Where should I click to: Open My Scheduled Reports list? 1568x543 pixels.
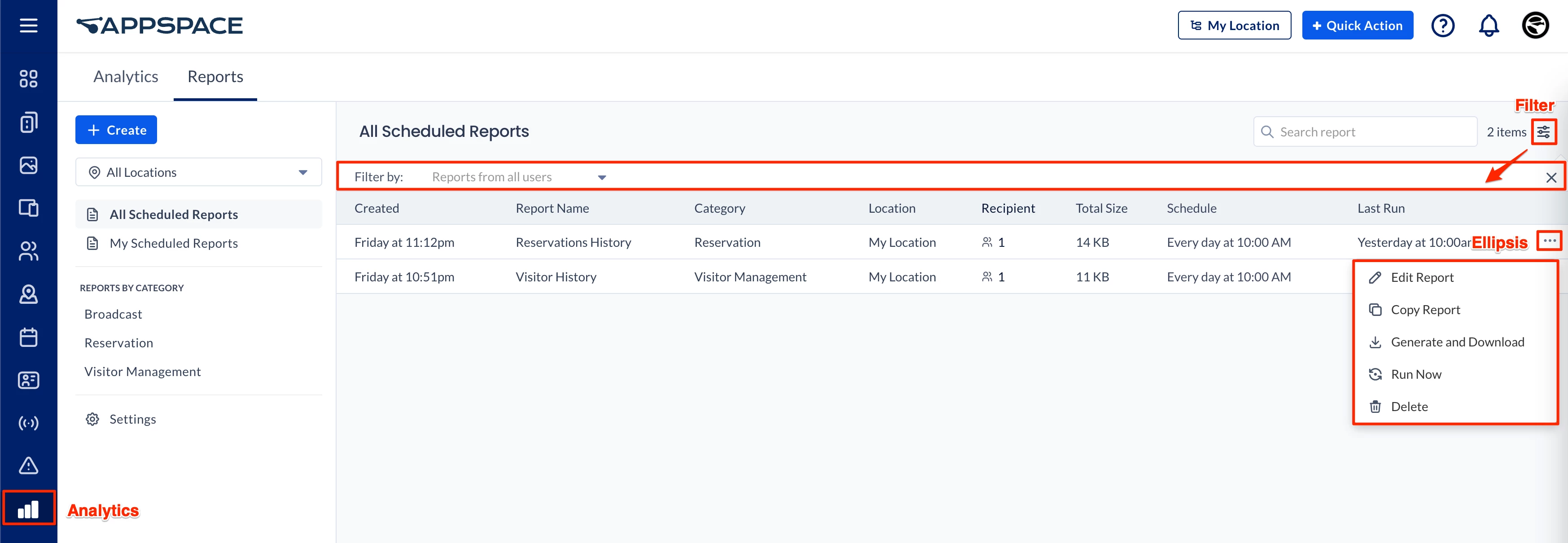[x=174, y=244]
